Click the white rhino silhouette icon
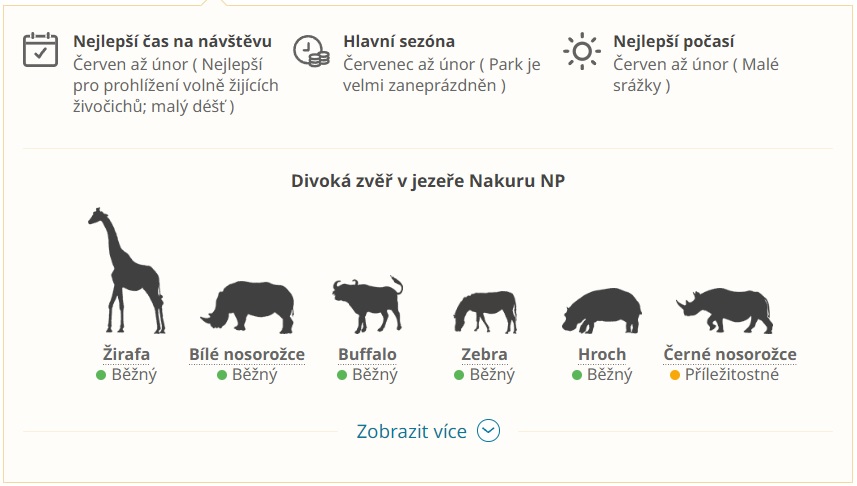 (x=247, y=308)
